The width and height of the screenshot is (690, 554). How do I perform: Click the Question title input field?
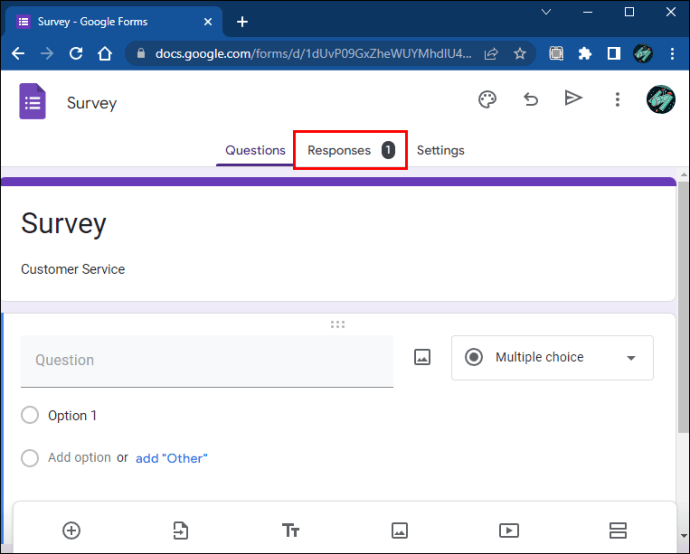pyautogui.click(x=206, y=360)
